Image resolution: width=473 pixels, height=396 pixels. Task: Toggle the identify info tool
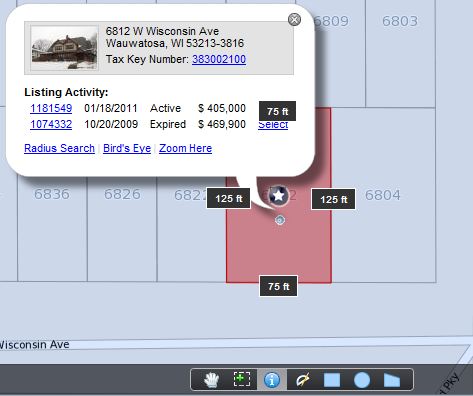click(272, 380)
